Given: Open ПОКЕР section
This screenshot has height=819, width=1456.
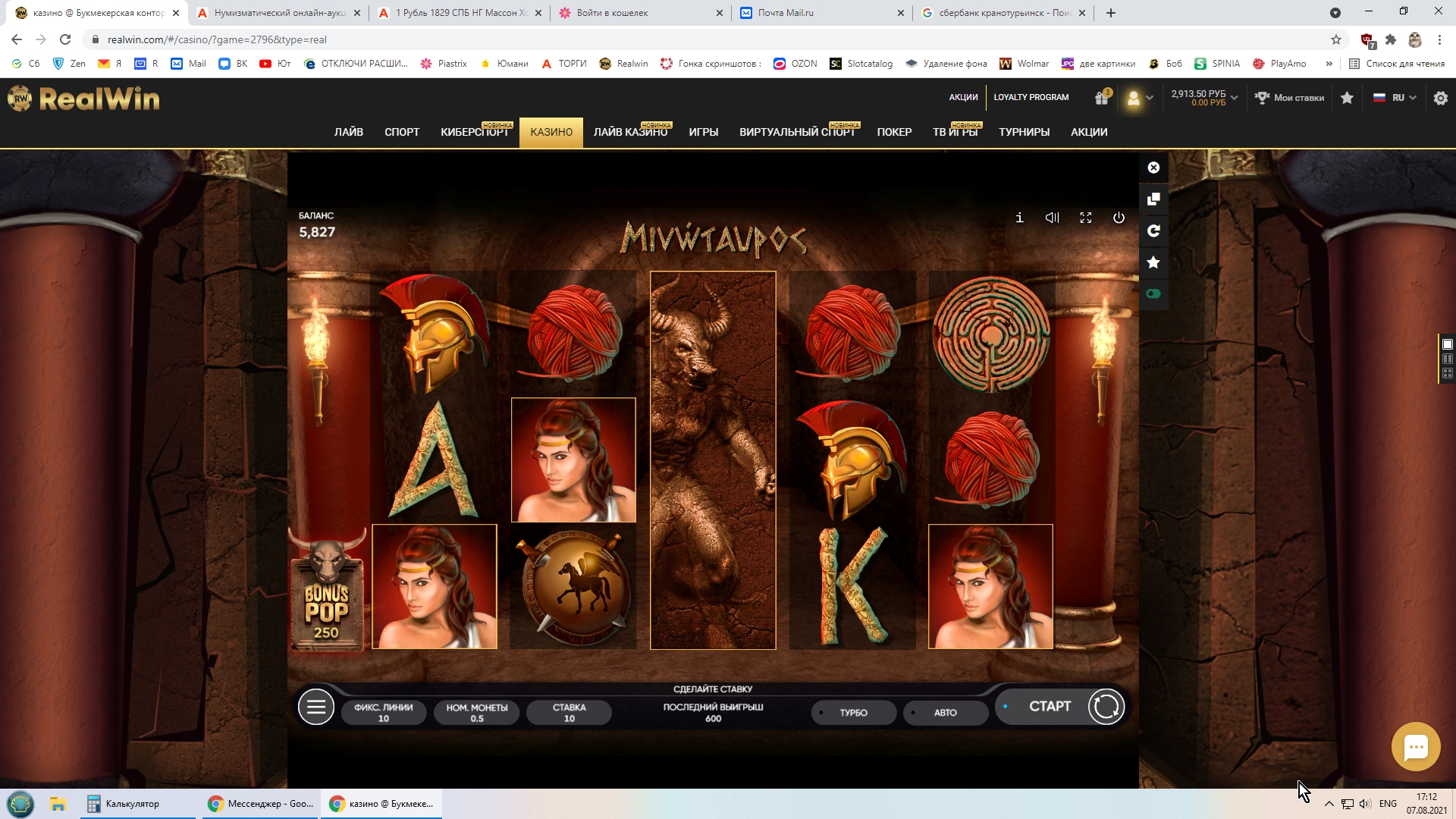Looking at the screenshot, I should pos(894,132).
